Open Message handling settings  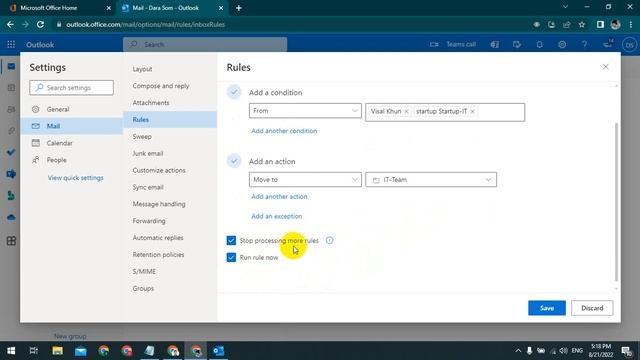tap(170, 204)
